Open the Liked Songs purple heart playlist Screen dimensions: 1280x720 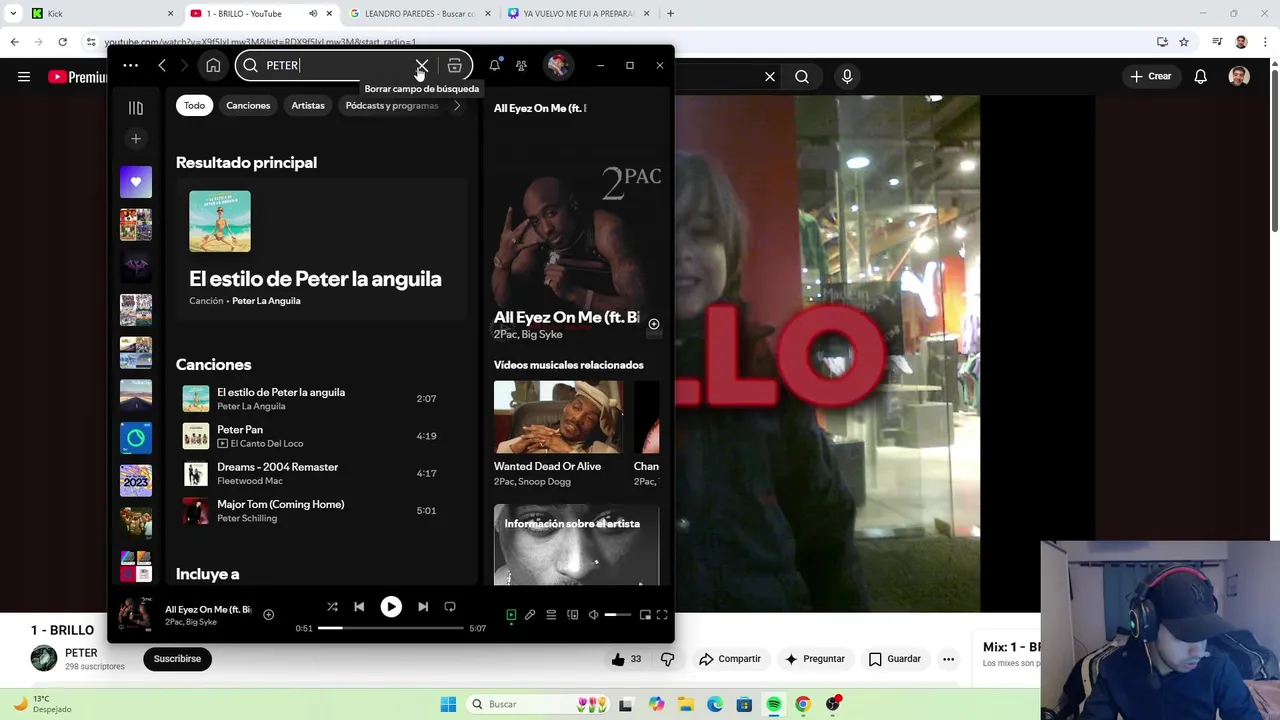[136, 182]
